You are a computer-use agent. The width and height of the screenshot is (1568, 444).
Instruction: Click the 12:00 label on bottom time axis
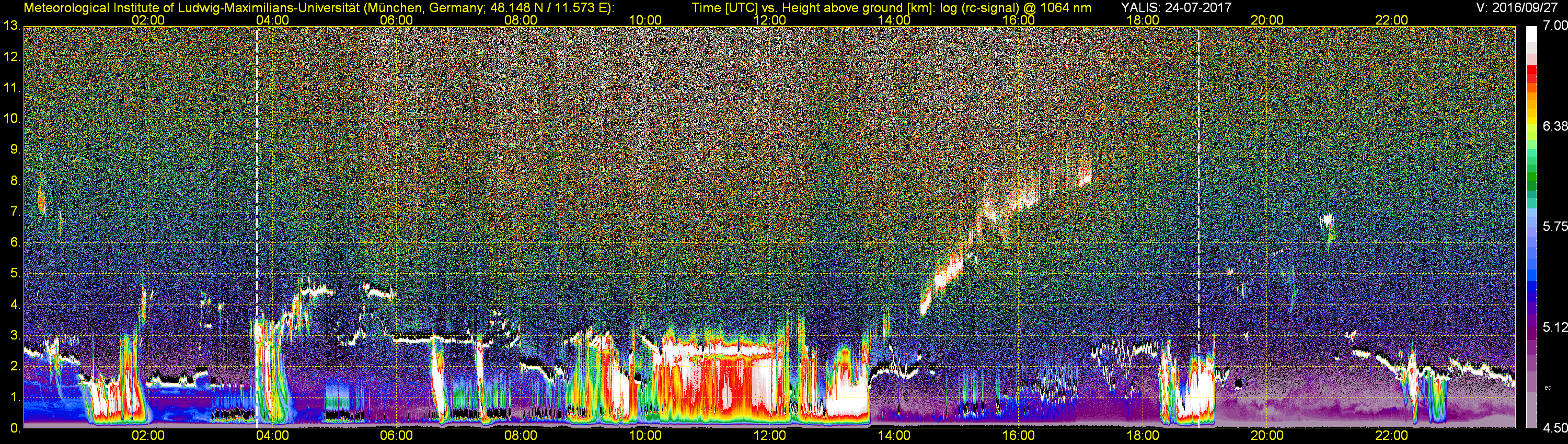coord(769,436)
